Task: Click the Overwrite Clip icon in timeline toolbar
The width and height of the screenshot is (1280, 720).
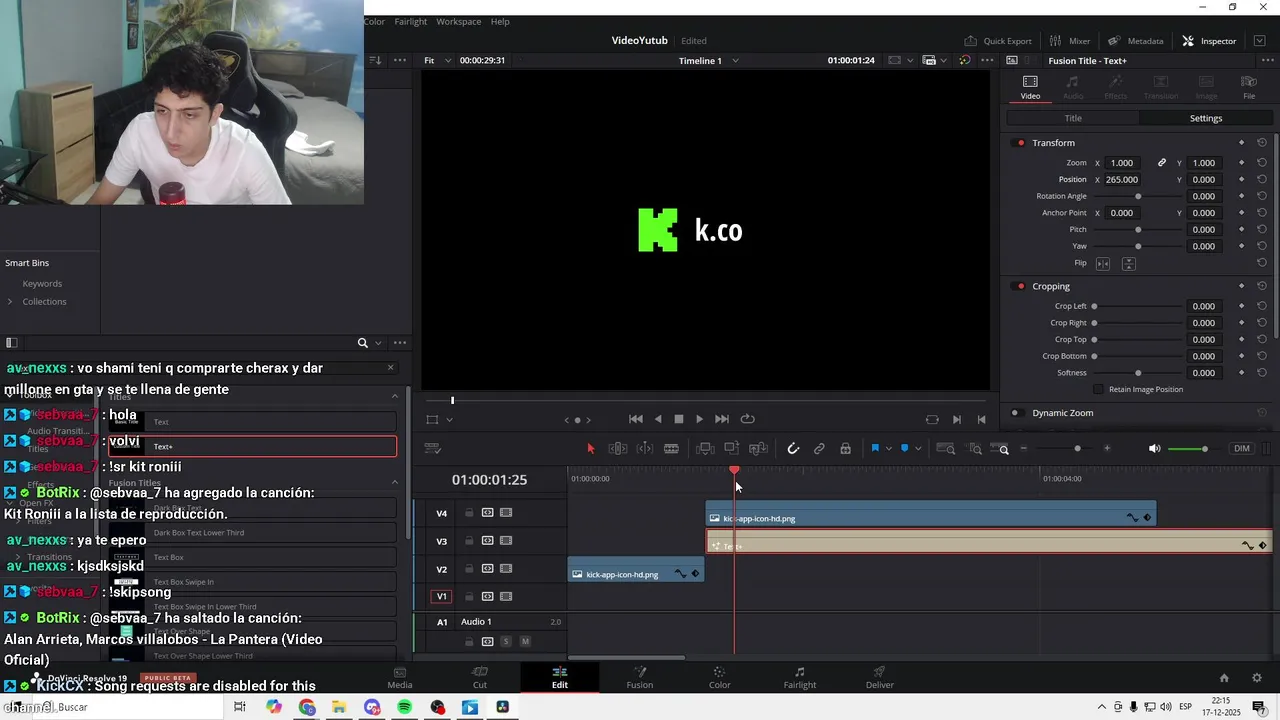Action: [732, 449]
